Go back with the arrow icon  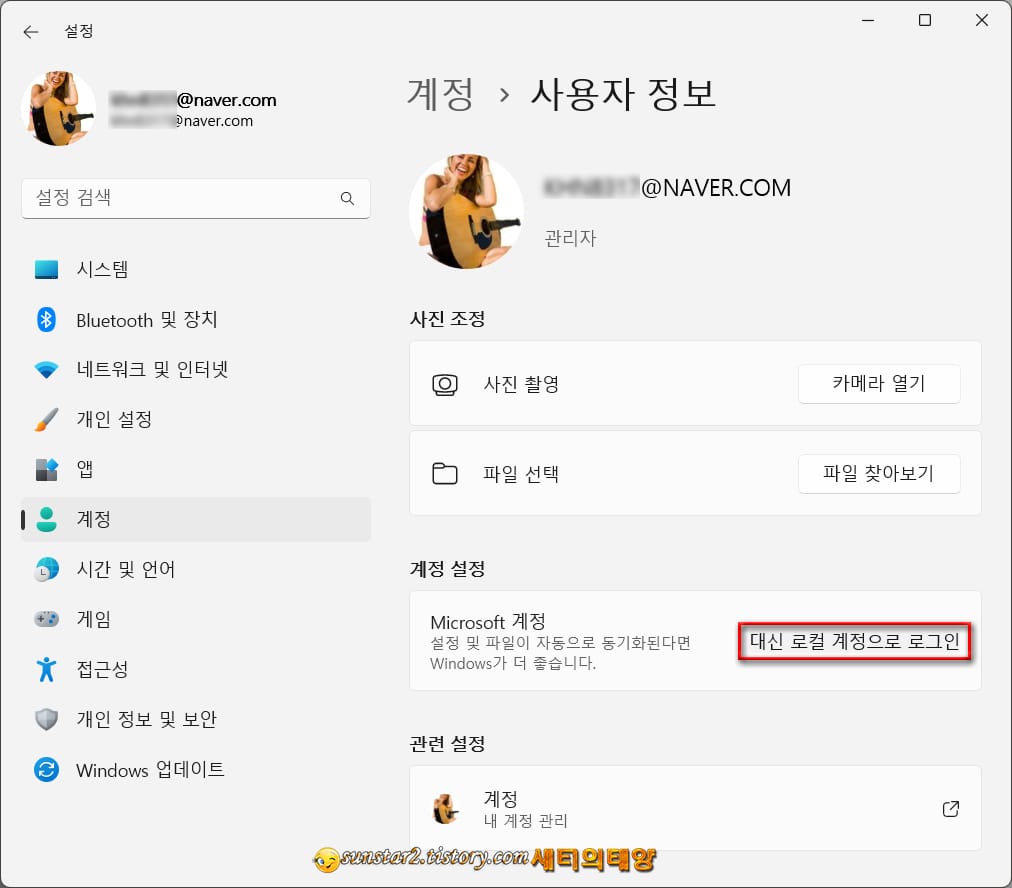(x=30, y=32)
